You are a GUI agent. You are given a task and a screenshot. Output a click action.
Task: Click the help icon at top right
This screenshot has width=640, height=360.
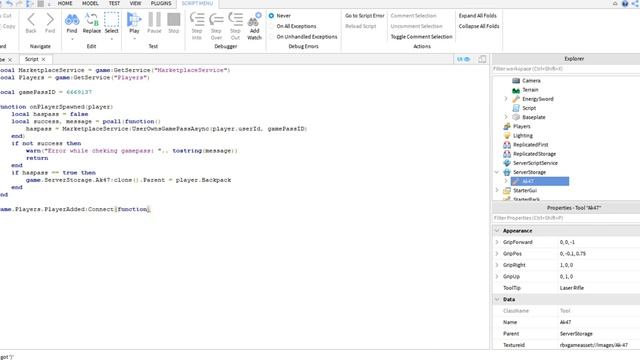click(x=625, y=4)
